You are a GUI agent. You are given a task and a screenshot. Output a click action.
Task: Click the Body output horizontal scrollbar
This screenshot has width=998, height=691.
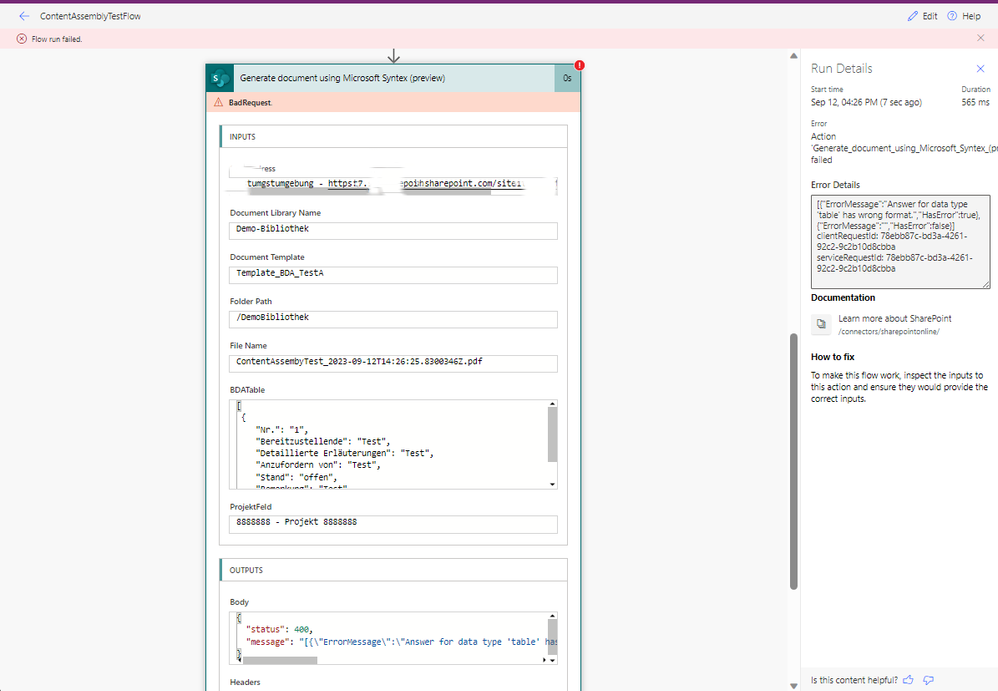click(280, 660)
